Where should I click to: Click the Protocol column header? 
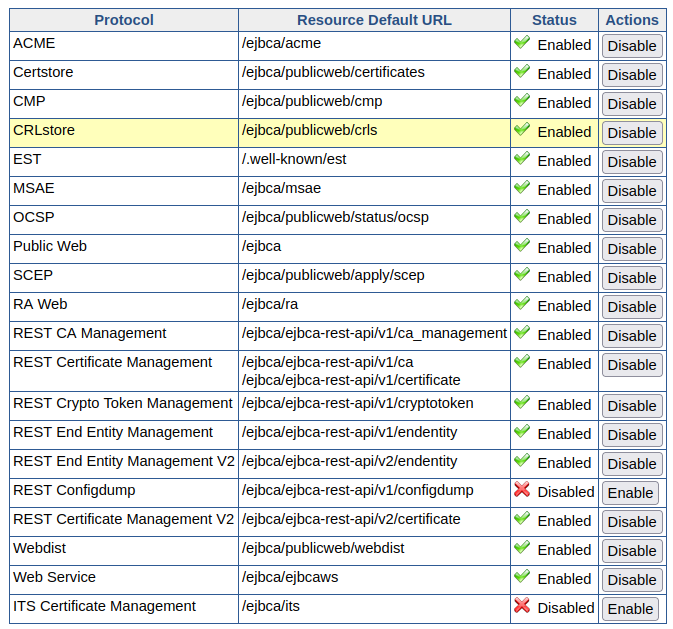click(124, 20)
